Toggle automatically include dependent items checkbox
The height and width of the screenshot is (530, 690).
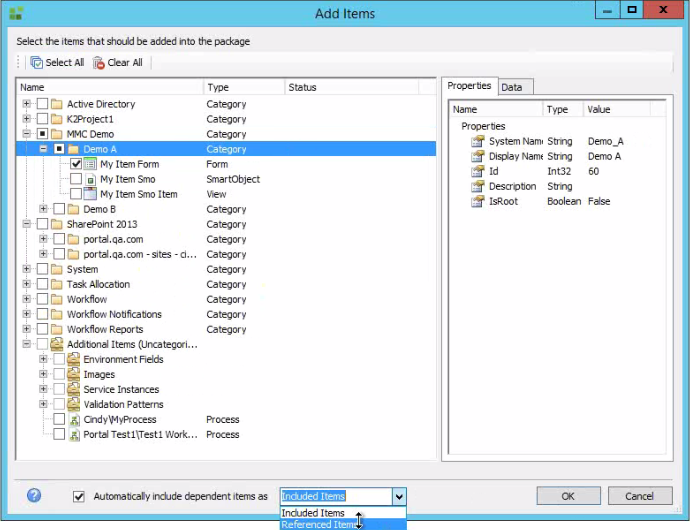79,496
